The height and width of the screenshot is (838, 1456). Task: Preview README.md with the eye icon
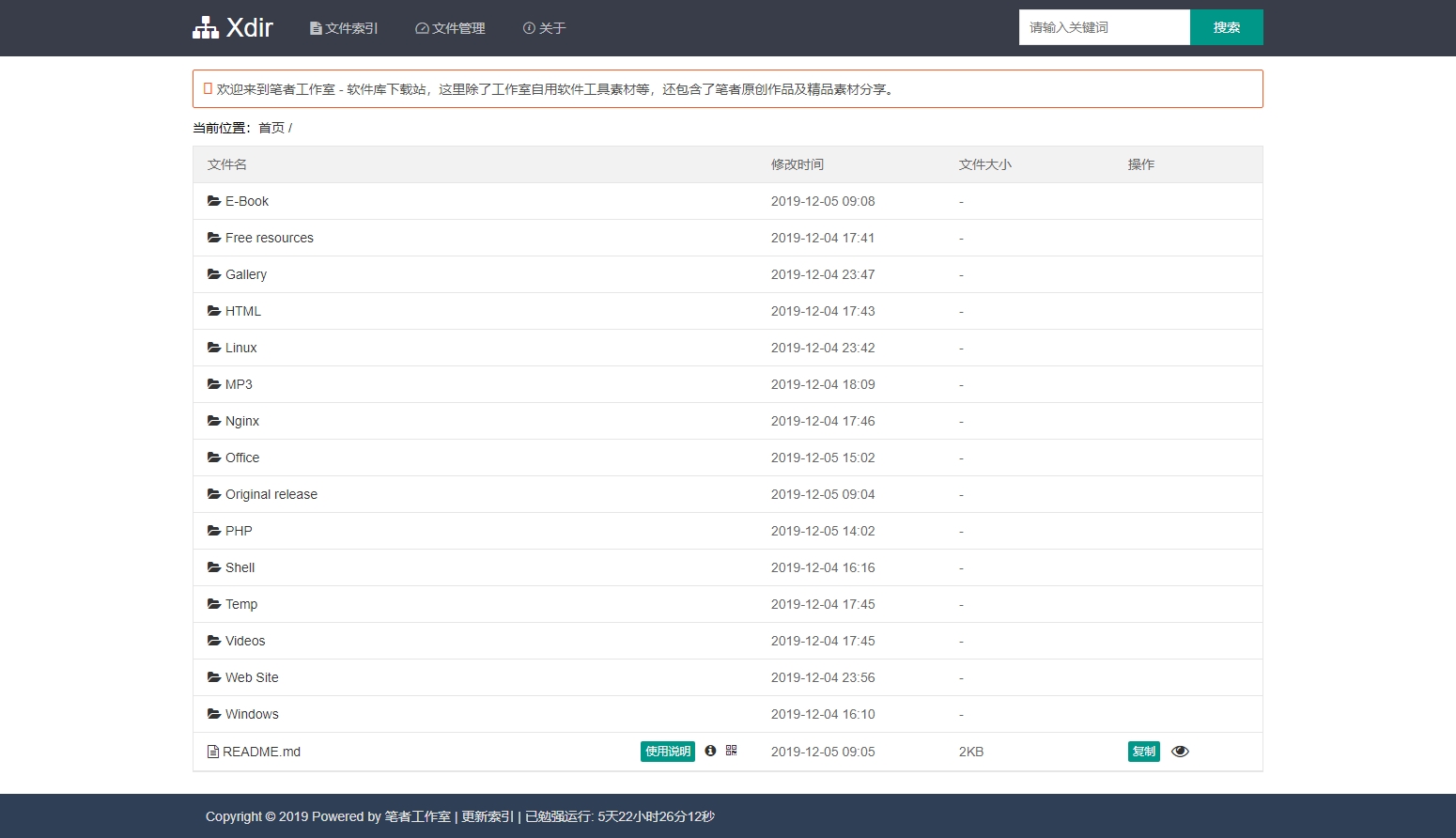coord(1181,752)
